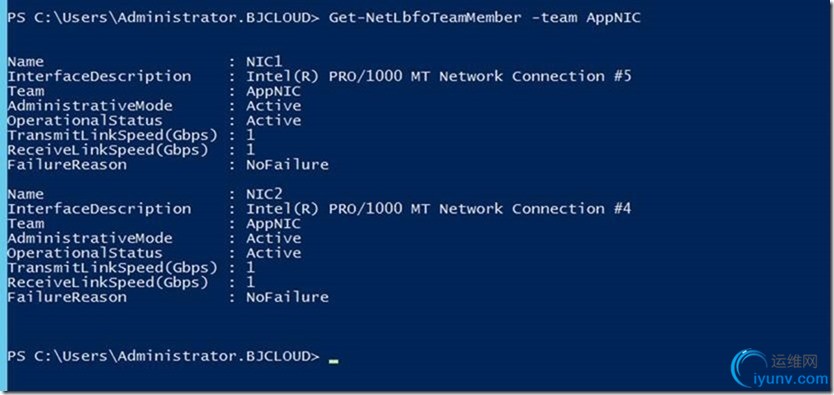The image size is (834, 395).
Task: Click the second OperationalStatus label
Action: click(x=85, y=253)
